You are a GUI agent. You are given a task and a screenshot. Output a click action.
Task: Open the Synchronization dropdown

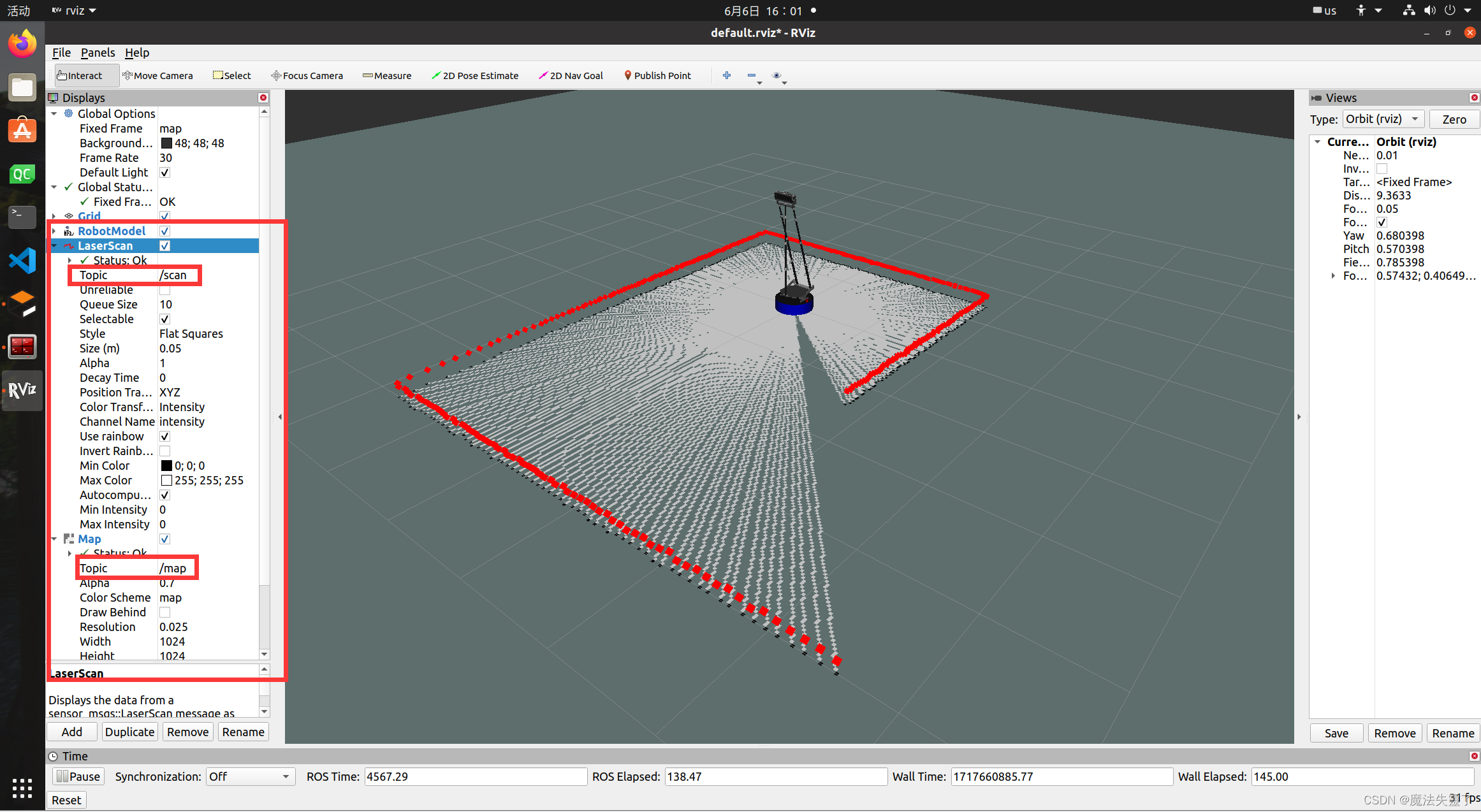pos(250,776)
